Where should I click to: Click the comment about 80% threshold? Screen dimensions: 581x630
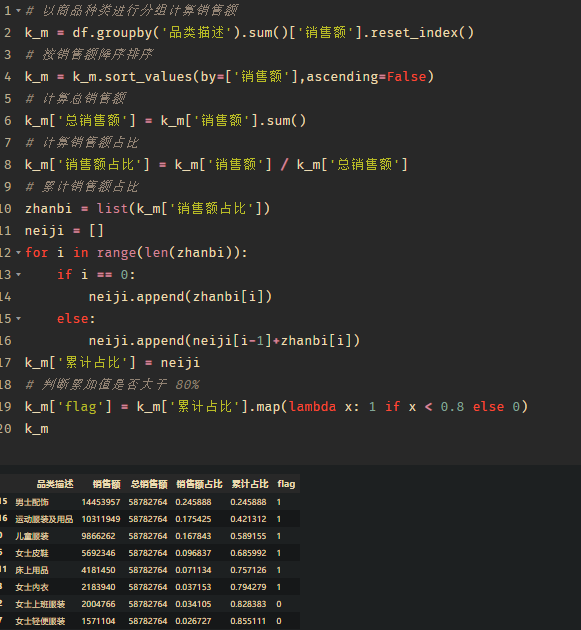click(x=113, y=385)
